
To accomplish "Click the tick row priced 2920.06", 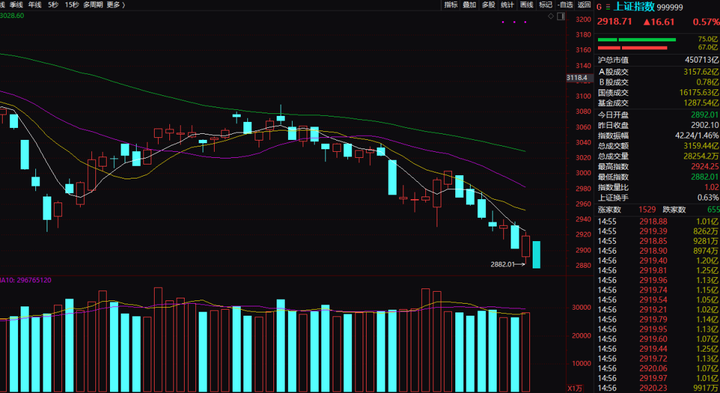I will pos(658,369).
